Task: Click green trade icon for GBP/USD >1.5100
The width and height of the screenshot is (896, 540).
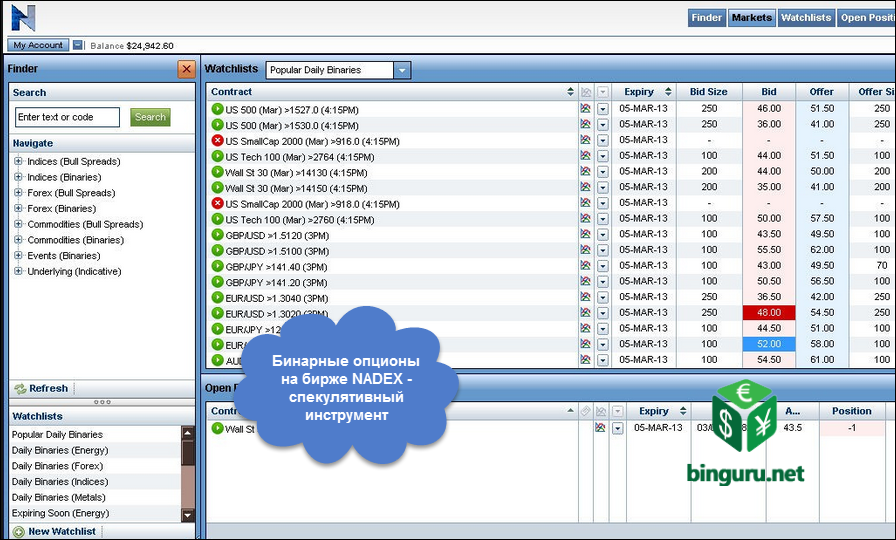Action: pyautogui.click(x=217, y=250)
